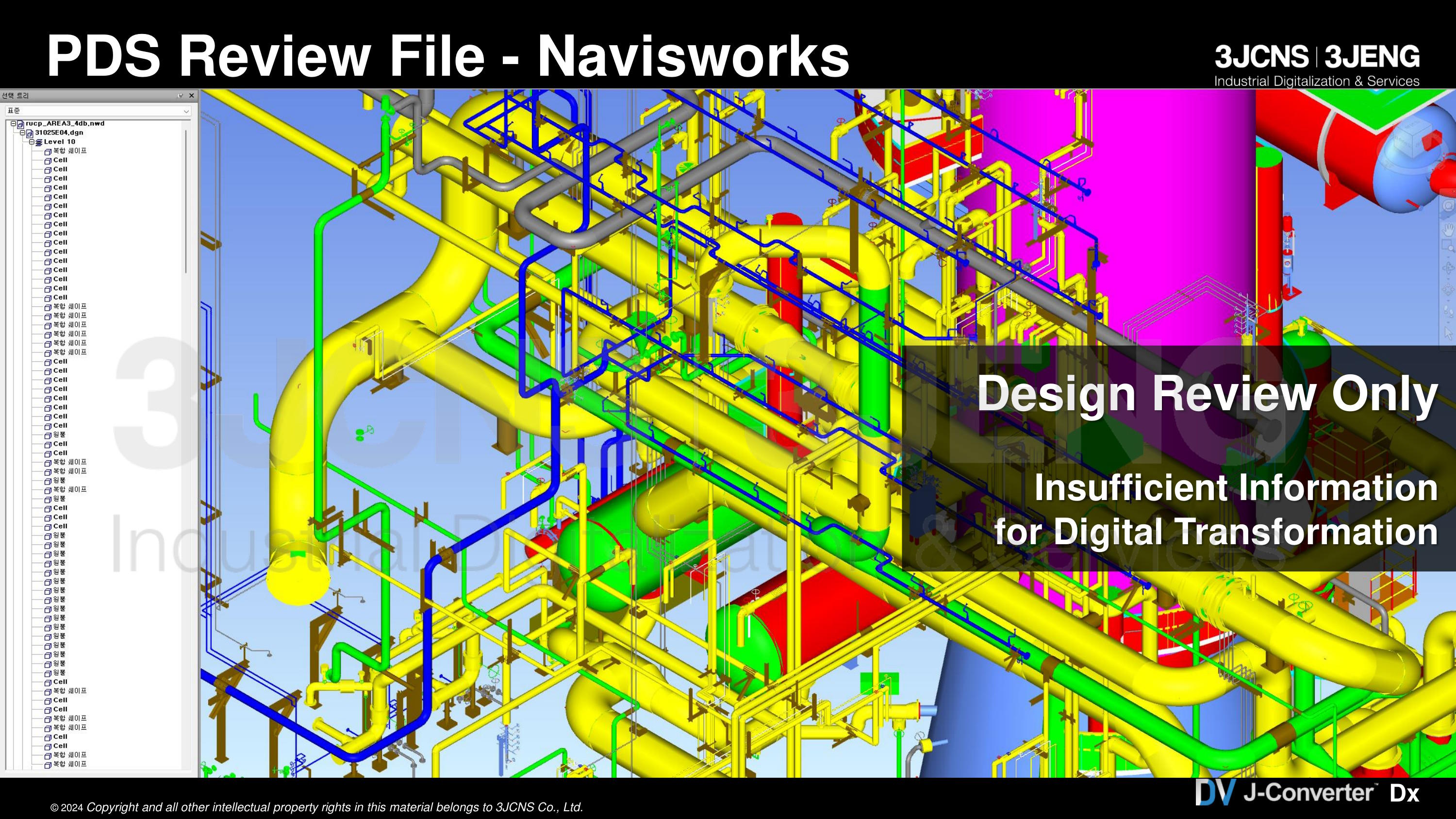The height and width of the screenshot is (819, 1456).
Task: Activate the Walk footsteps tool
Action: click(x=1448, y=312)
